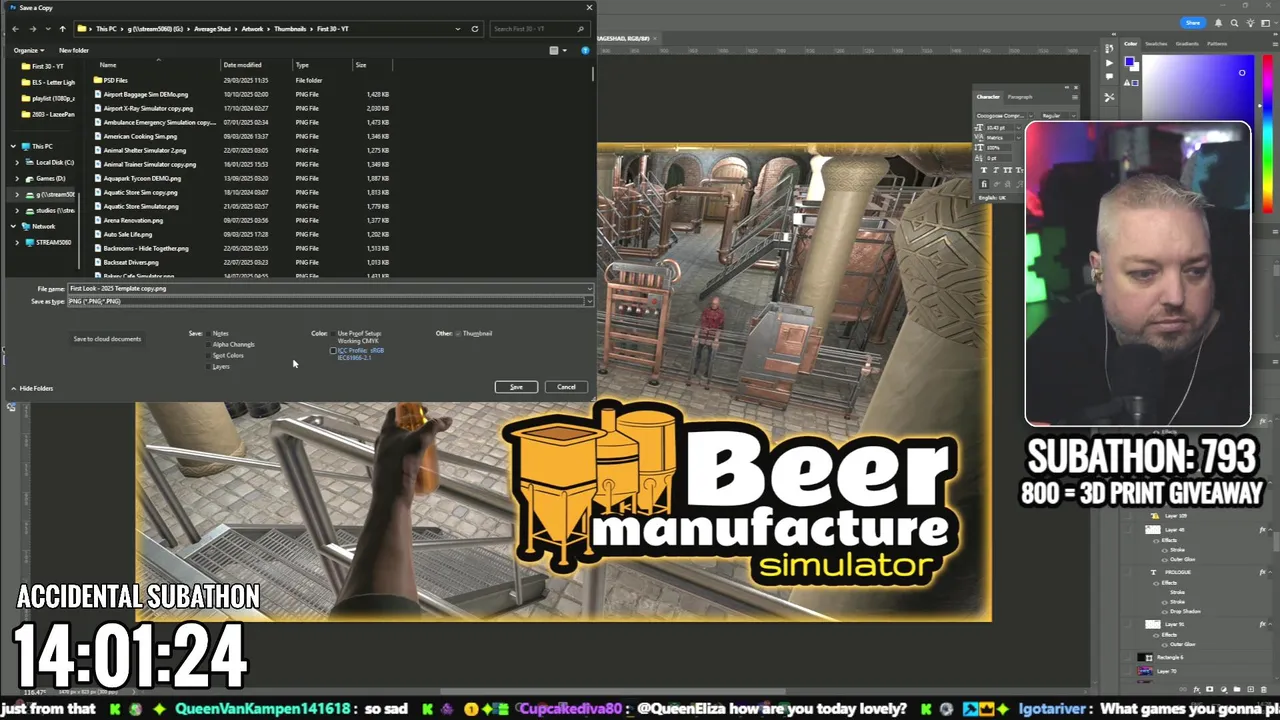Screen dimensions: 1280x720
Task: Click the link layers icon
Action: click(1183, 689)
